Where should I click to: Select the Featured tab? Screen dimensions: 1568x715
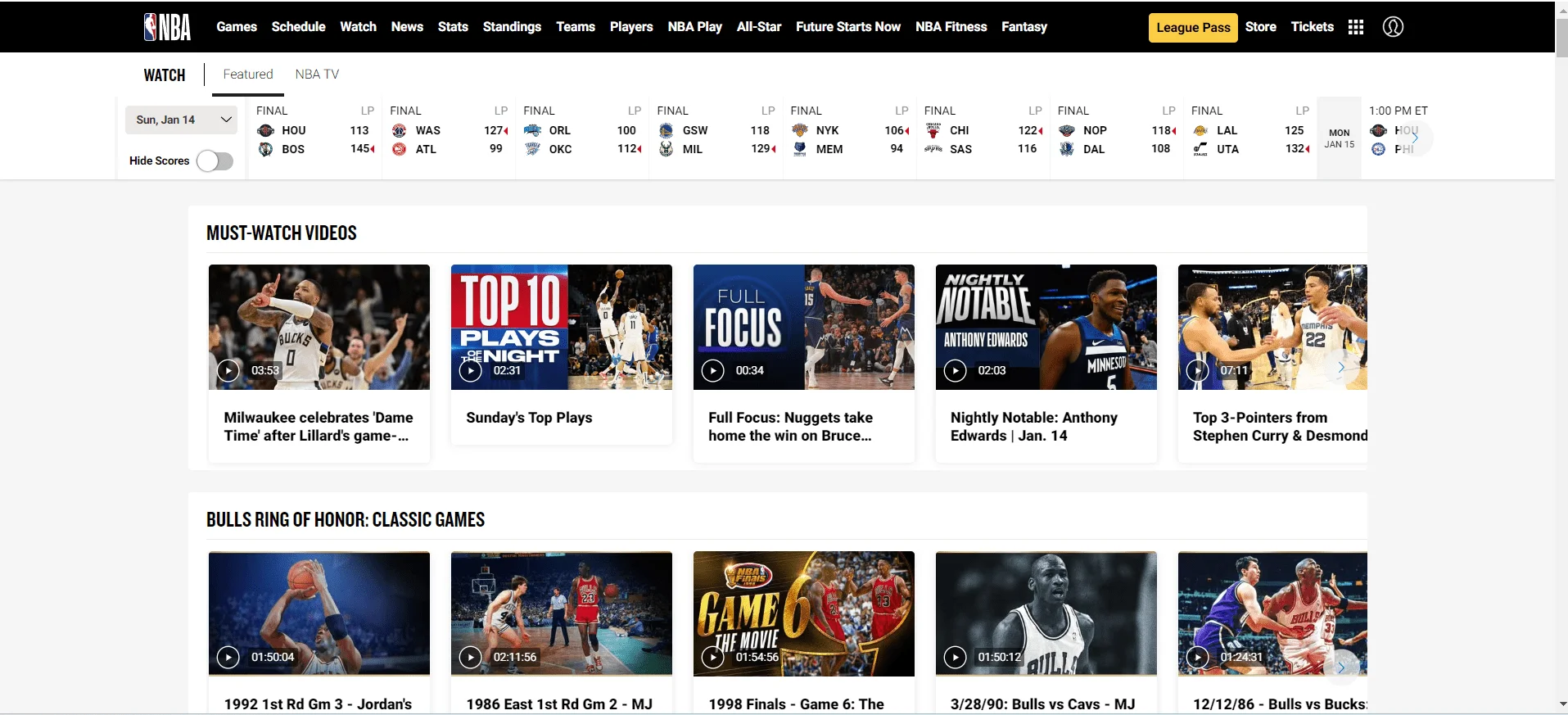[x=248, y=74]
